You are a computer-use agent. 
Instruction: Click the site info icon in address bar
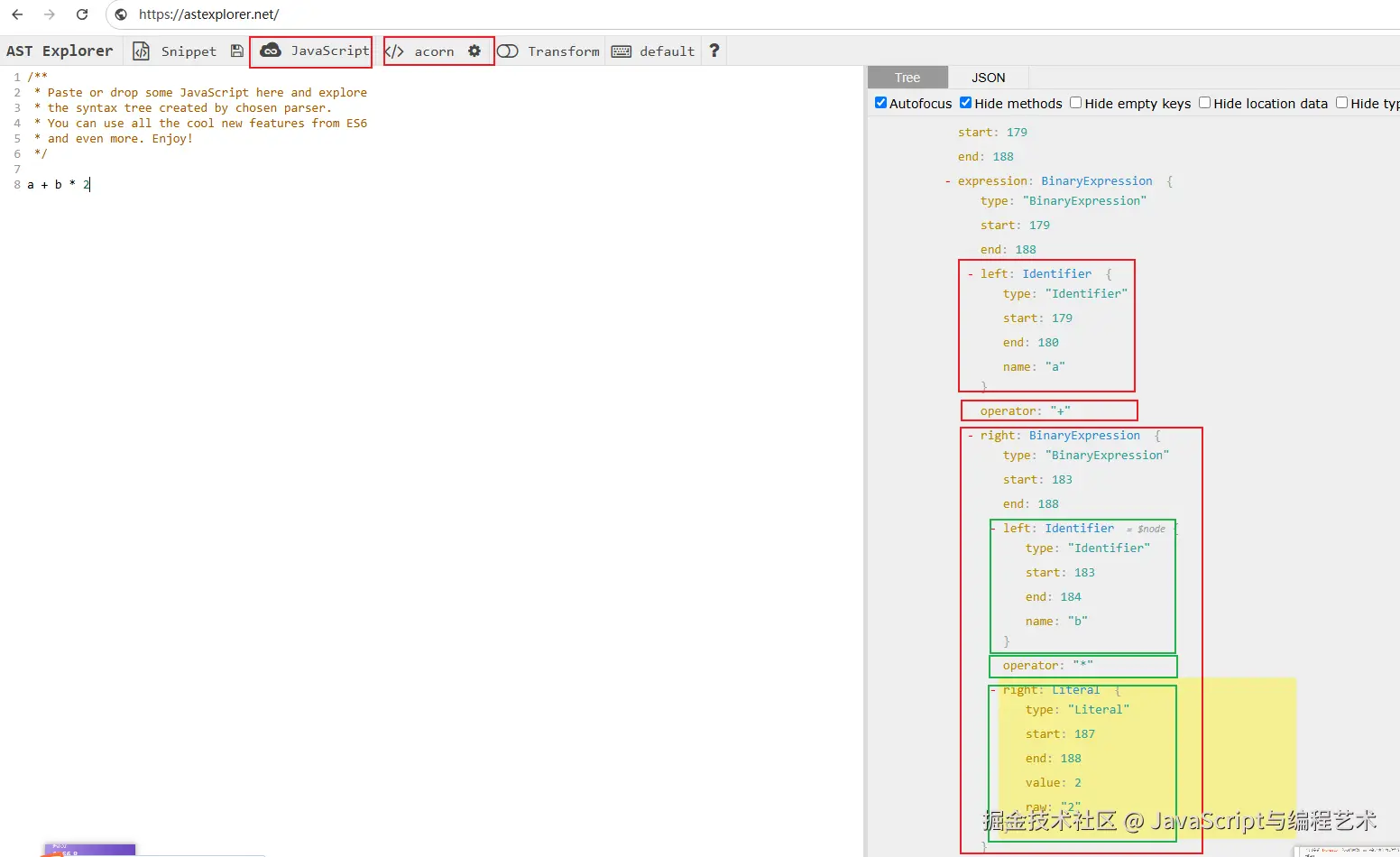pyautogui.click(x=121, y=14)
